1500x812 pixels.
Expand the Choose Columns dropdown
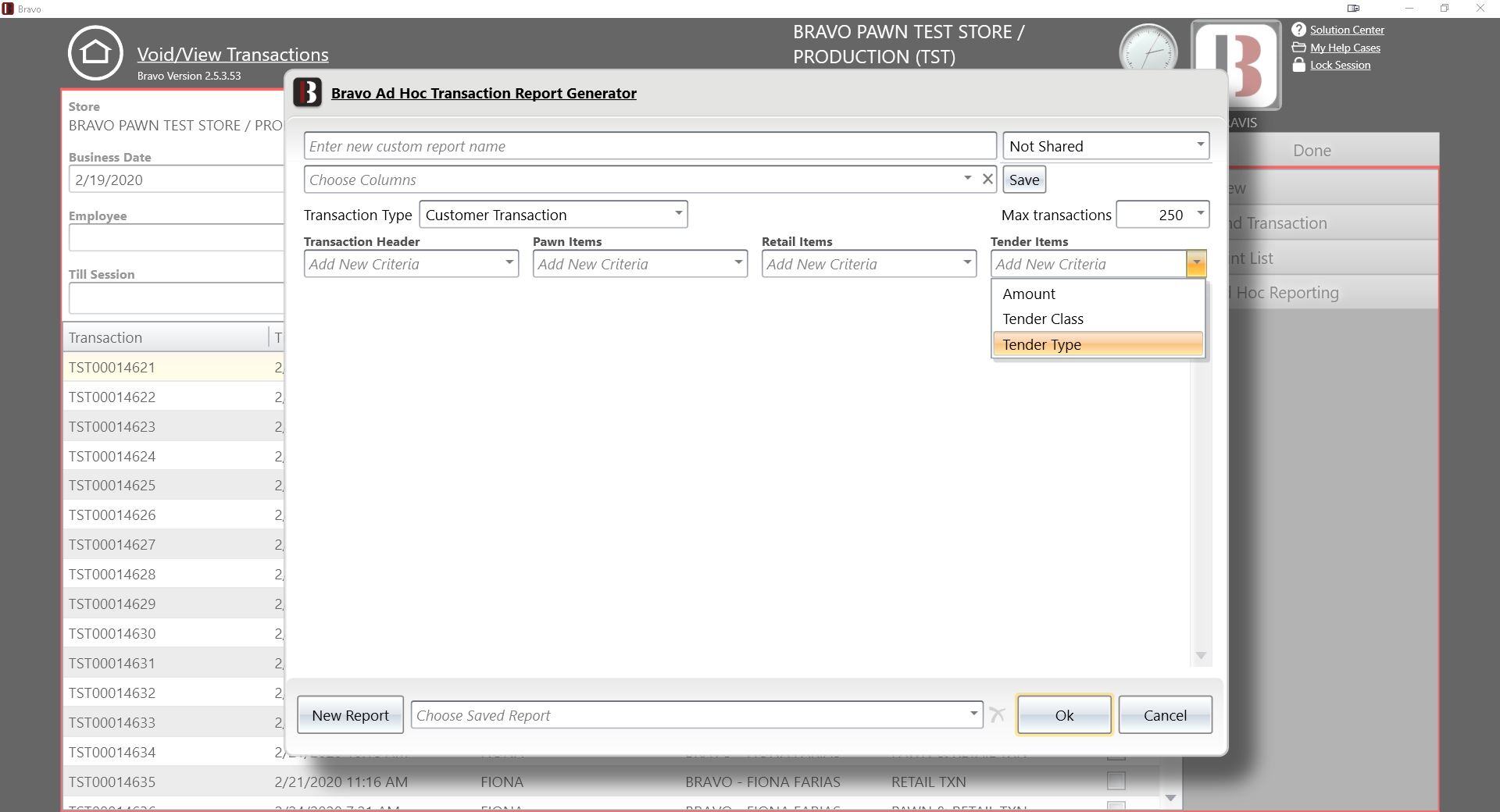(967, 179)
